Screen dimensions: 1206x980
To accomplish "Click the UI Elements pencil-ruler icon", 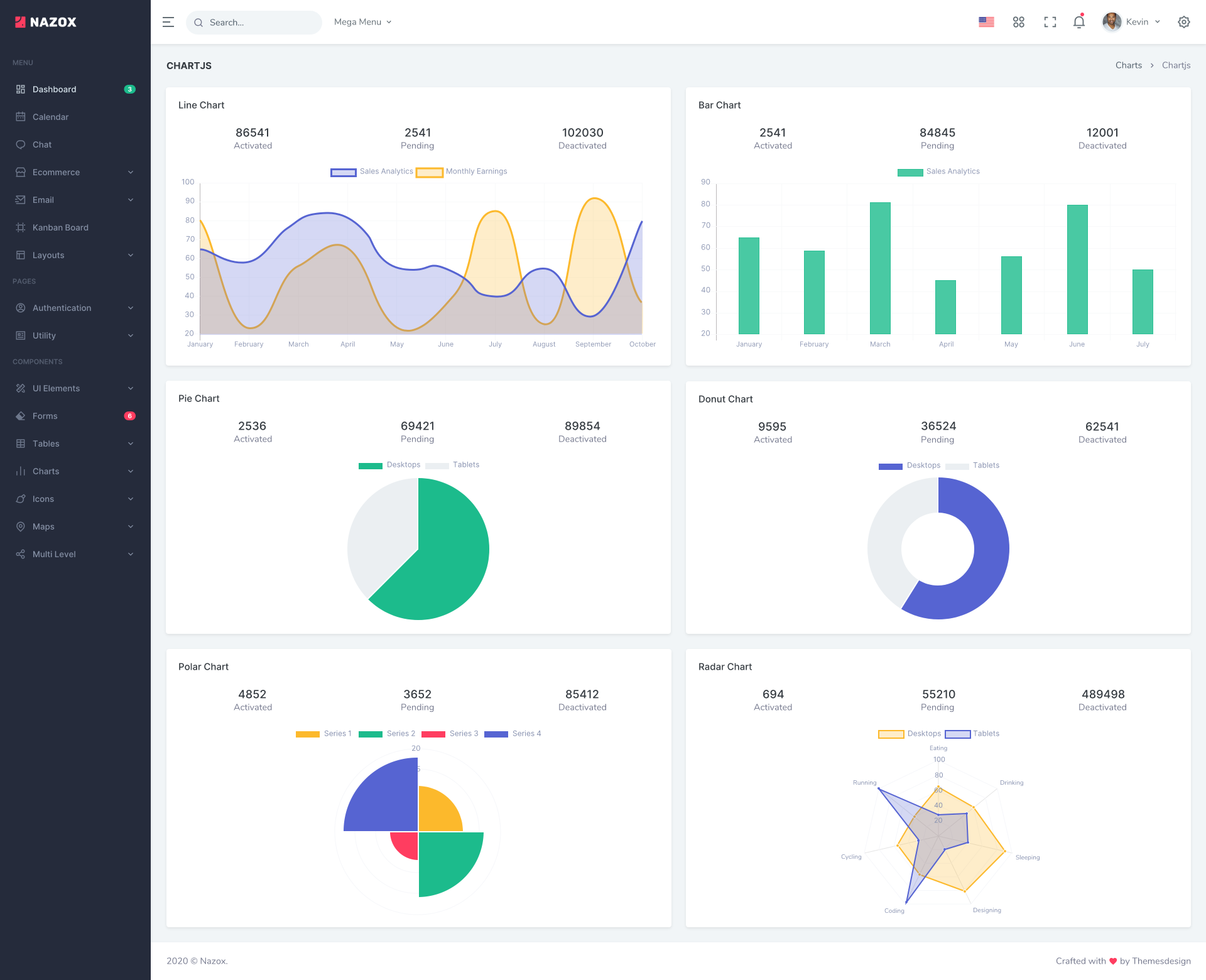I will pos(21,388).
